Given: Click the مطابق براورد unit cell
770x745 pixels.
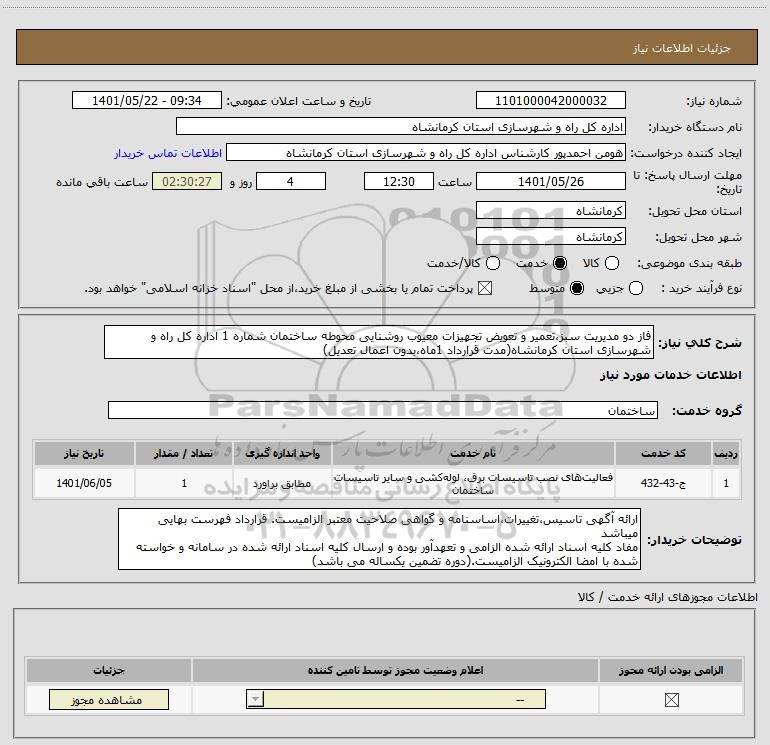Looking at the screenshot, I should [x=282, y=483].
